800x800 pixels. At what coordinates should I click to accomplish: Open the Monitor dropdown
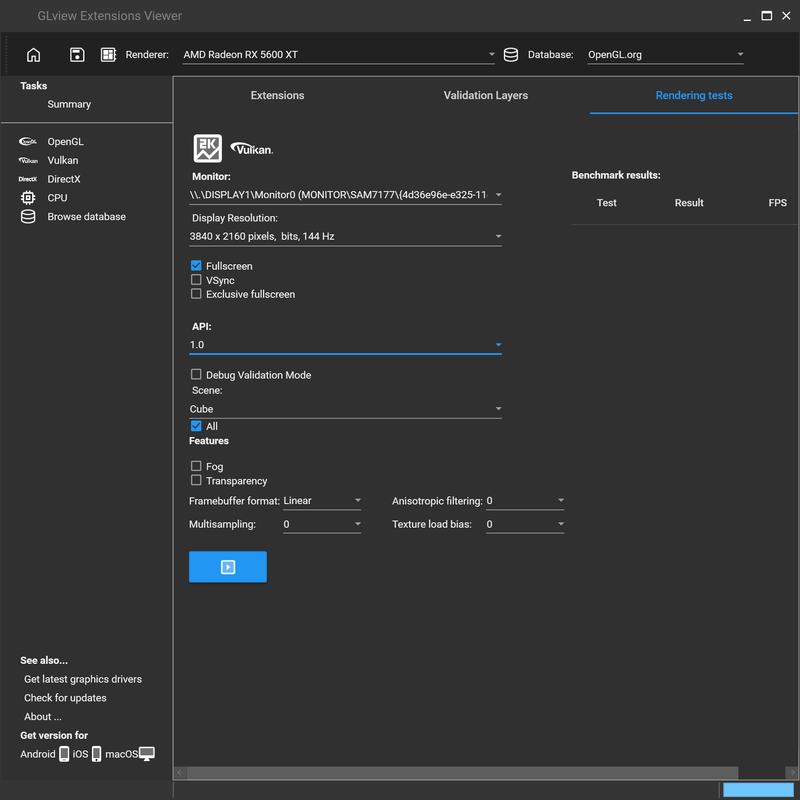coord(345,195)
